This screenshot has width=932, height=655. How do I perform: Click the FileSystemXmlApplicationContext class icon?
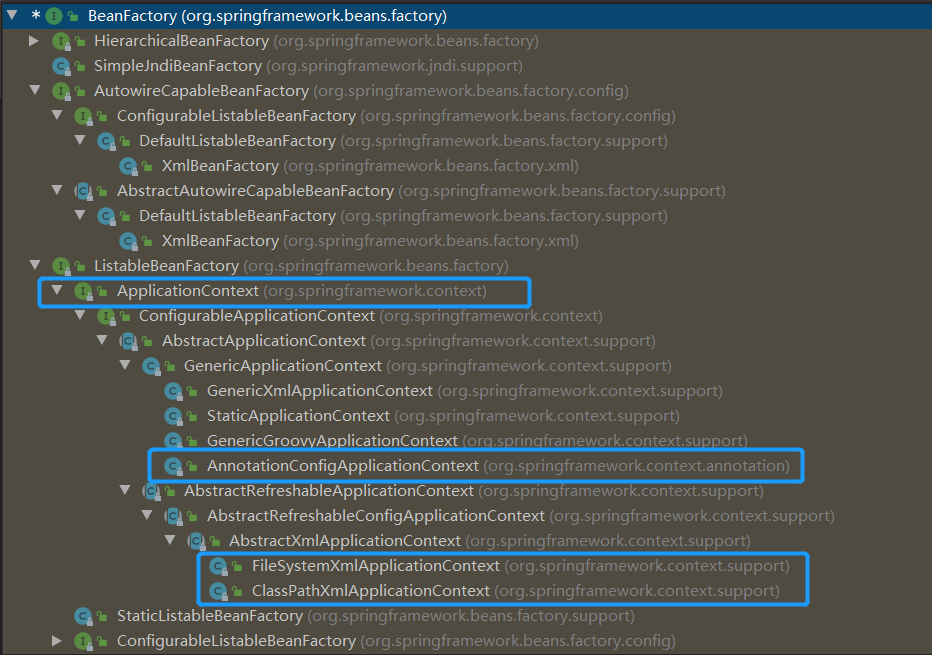[x=218, y=566]
